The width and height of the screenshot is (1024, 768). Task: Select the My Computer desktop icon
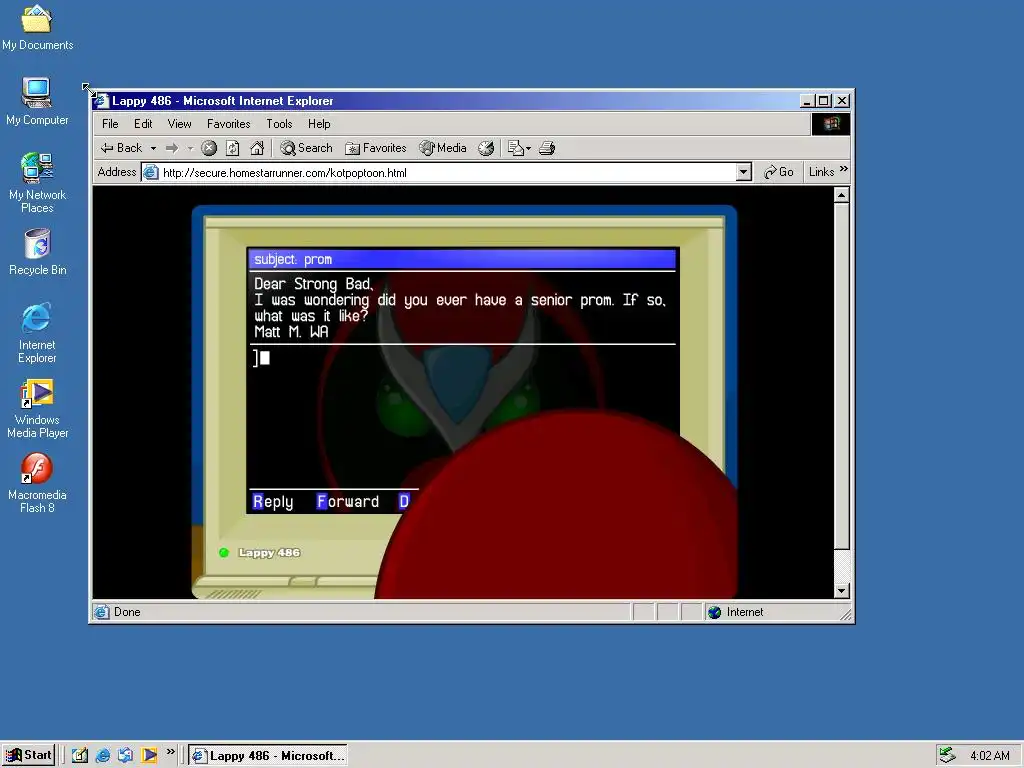[37, 101]
